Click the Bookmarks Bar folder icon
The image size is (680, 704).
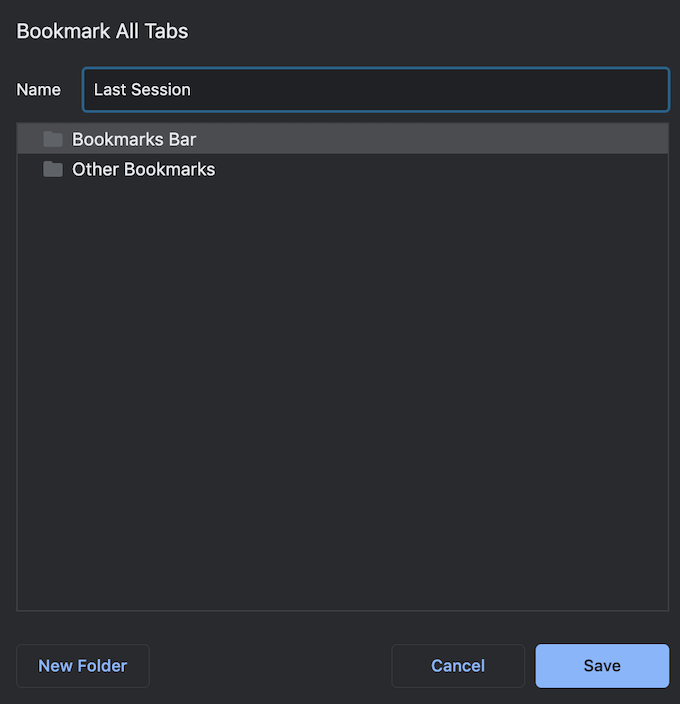coord(53,139)
